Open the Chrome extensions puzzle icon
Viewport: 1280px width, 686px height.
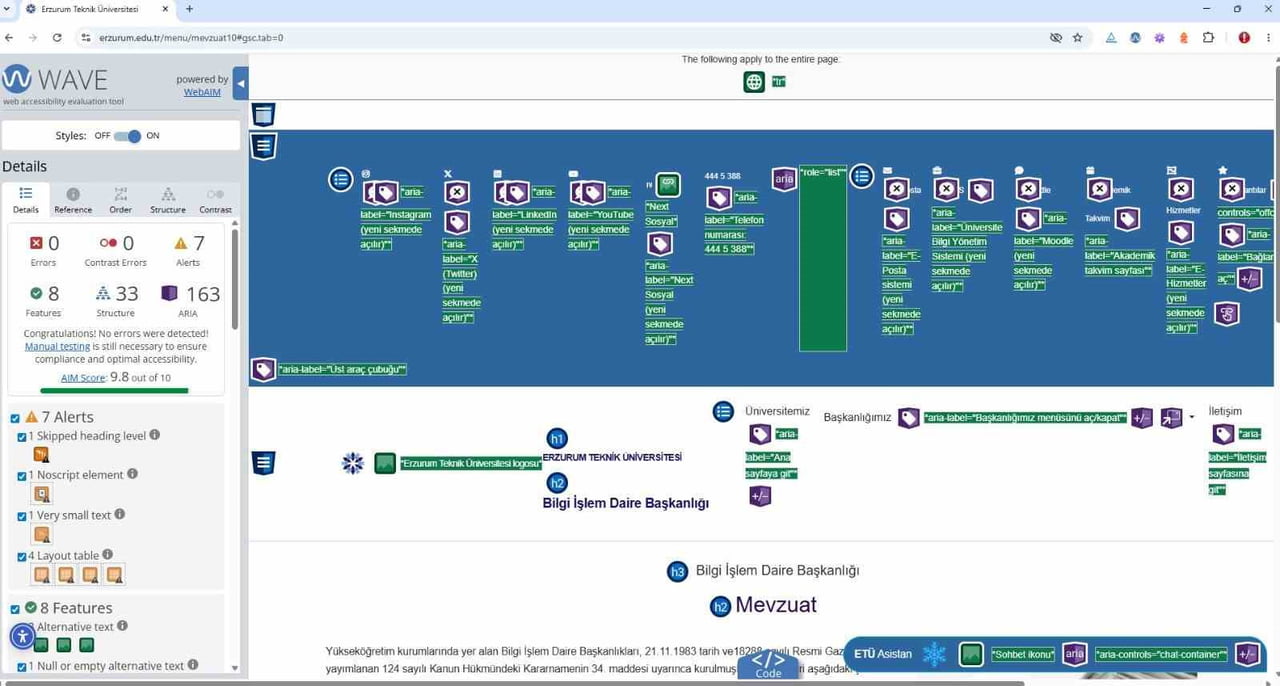(x=1208, y=38)
